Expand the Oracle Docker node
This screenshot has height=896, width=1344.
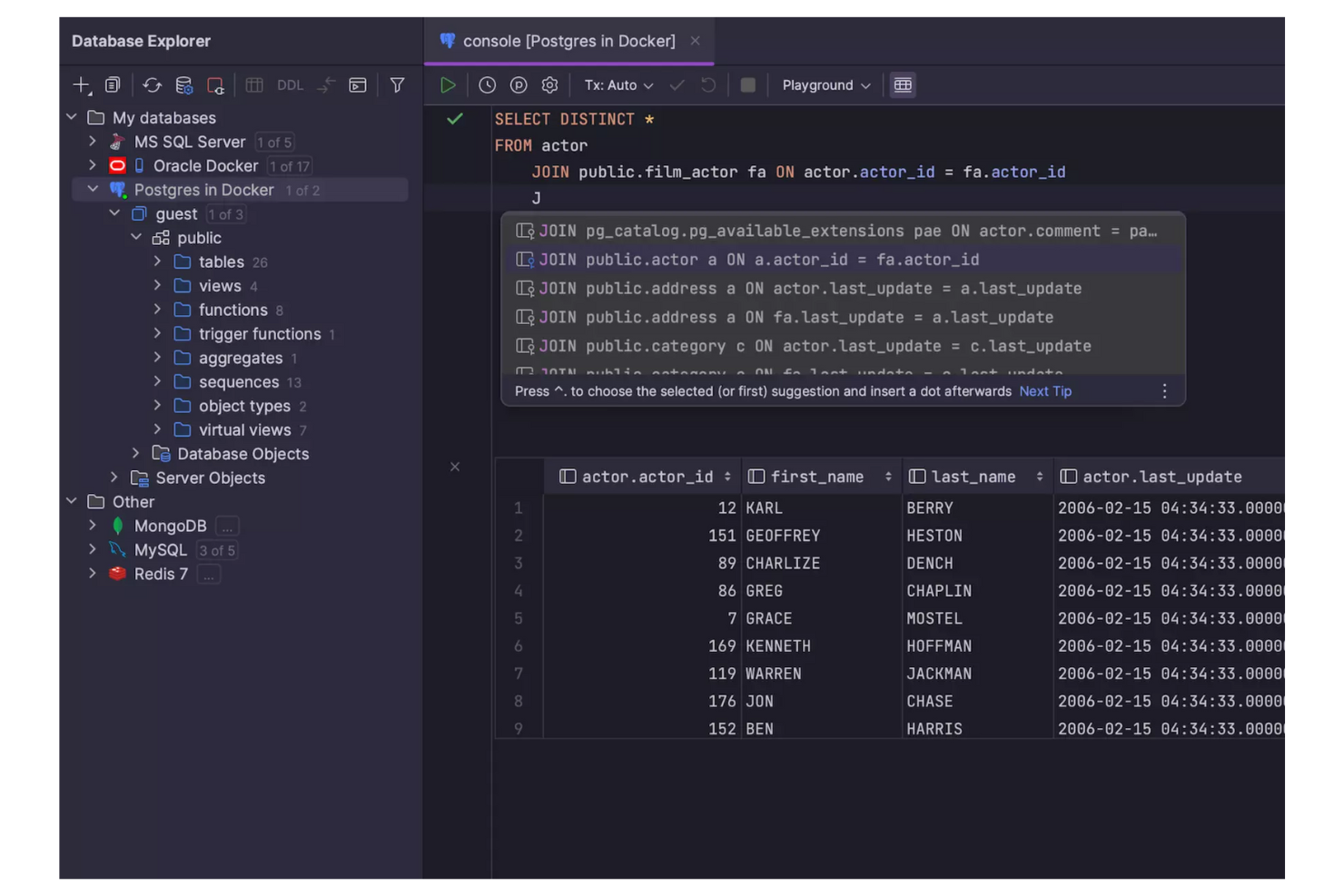93,166
